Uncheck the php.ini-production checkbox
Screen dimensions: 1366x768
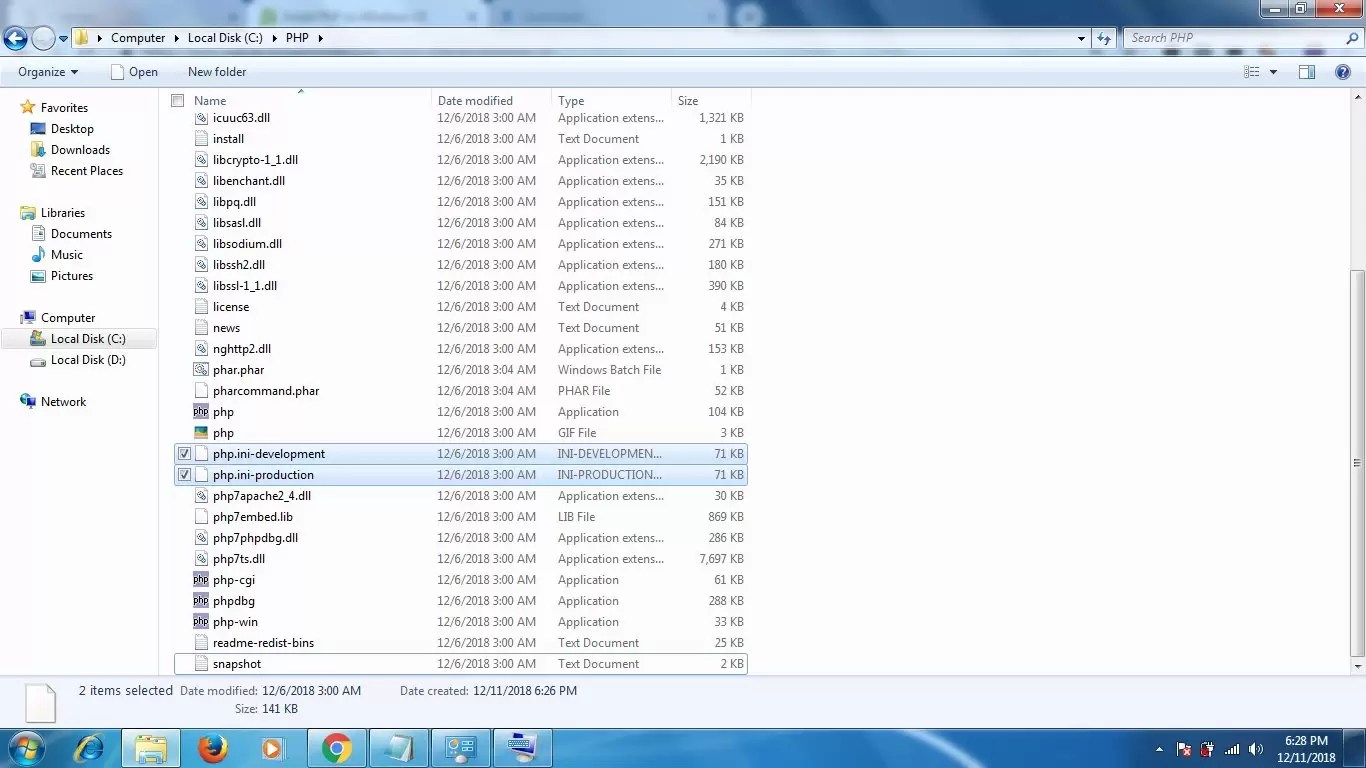pyautogui.click(x=184, y=475)
